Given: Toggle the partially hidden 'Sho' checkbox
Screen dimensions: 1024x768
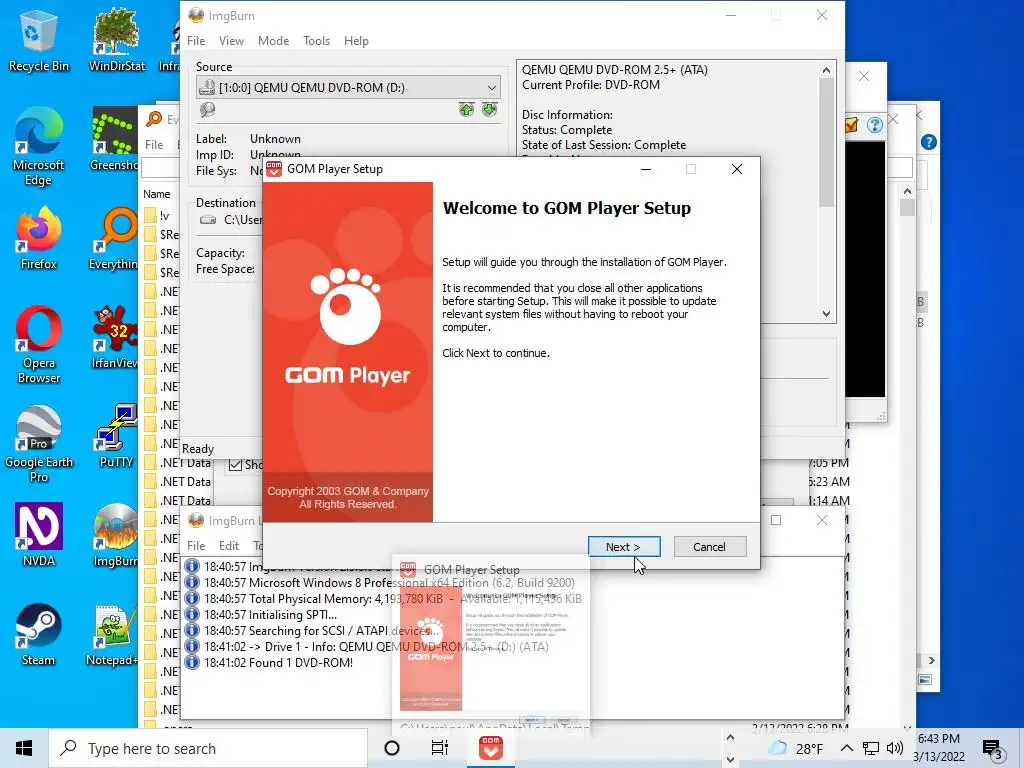Looking at the screenshot, I should 236,465.
